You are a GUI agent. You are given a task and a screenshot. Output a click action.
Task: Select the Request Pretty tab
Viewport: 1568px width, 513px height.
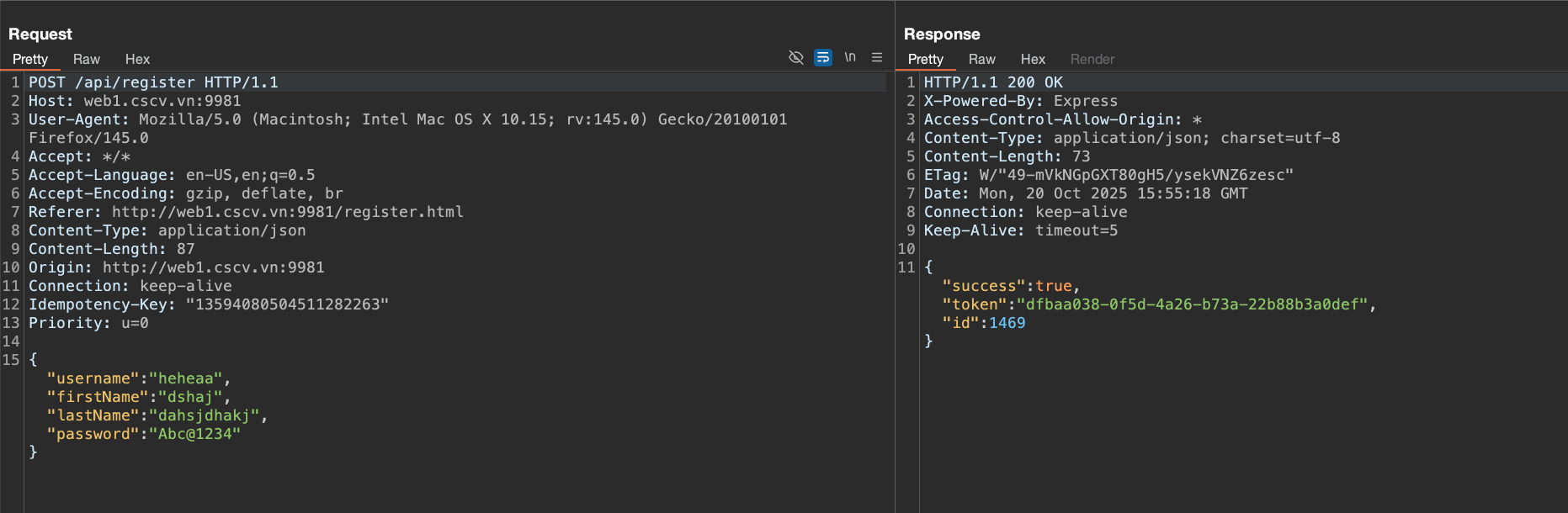coord(30,59)
